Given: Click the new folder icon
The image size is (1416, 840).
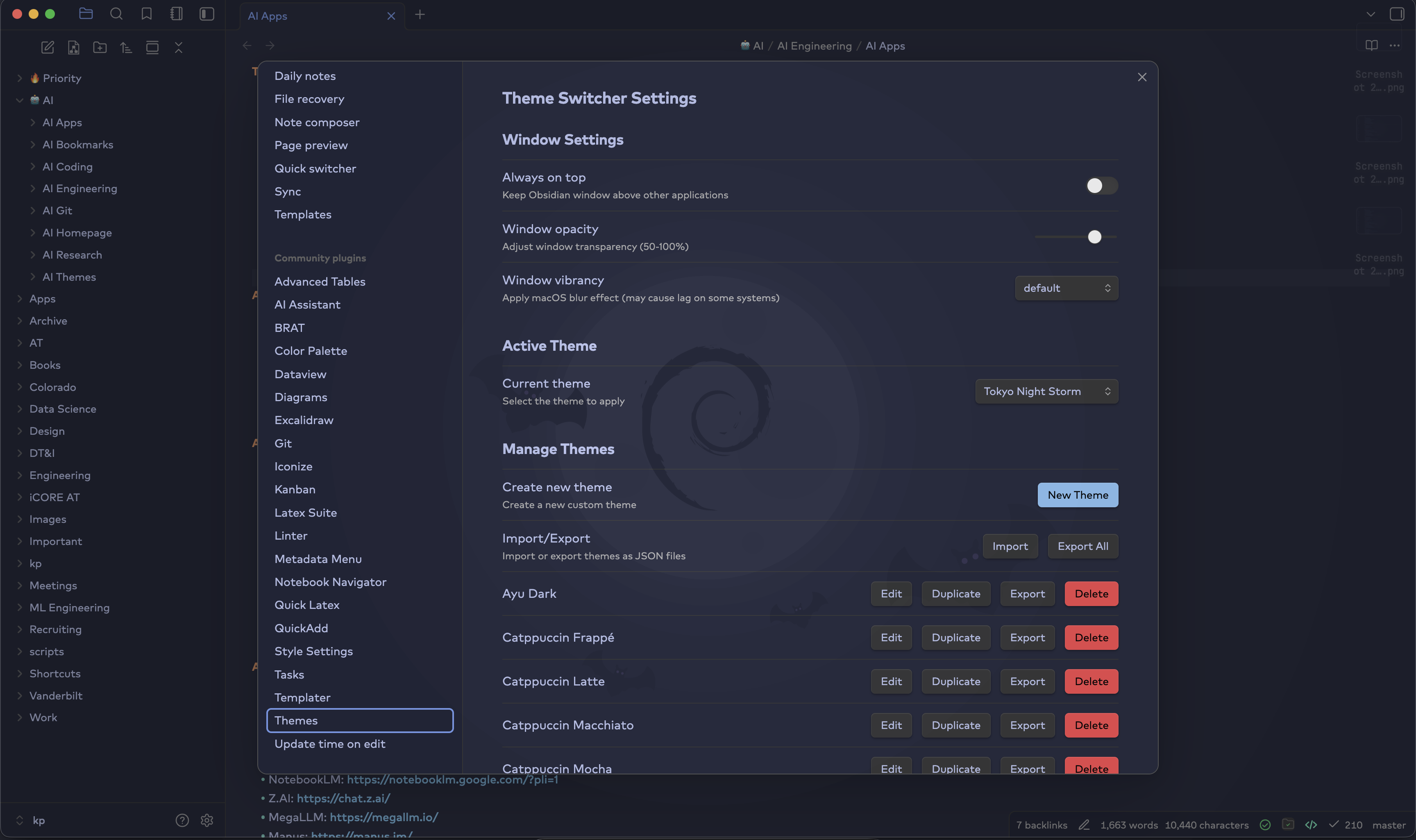Looking at the screenshot, I should point(100,48).
